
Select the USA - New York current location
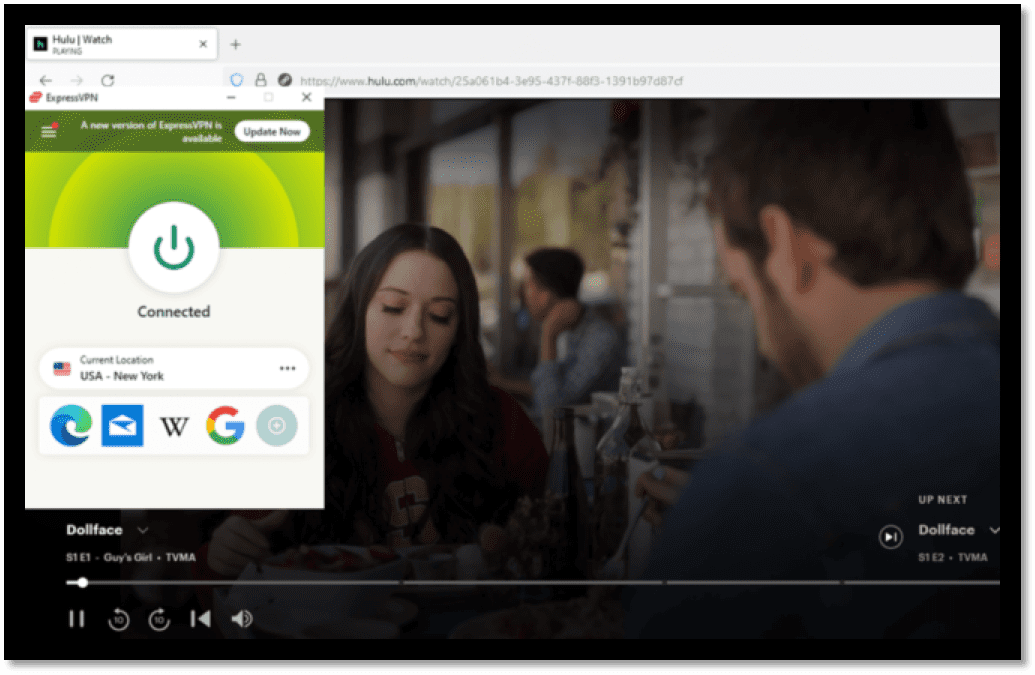click(174, 368)
